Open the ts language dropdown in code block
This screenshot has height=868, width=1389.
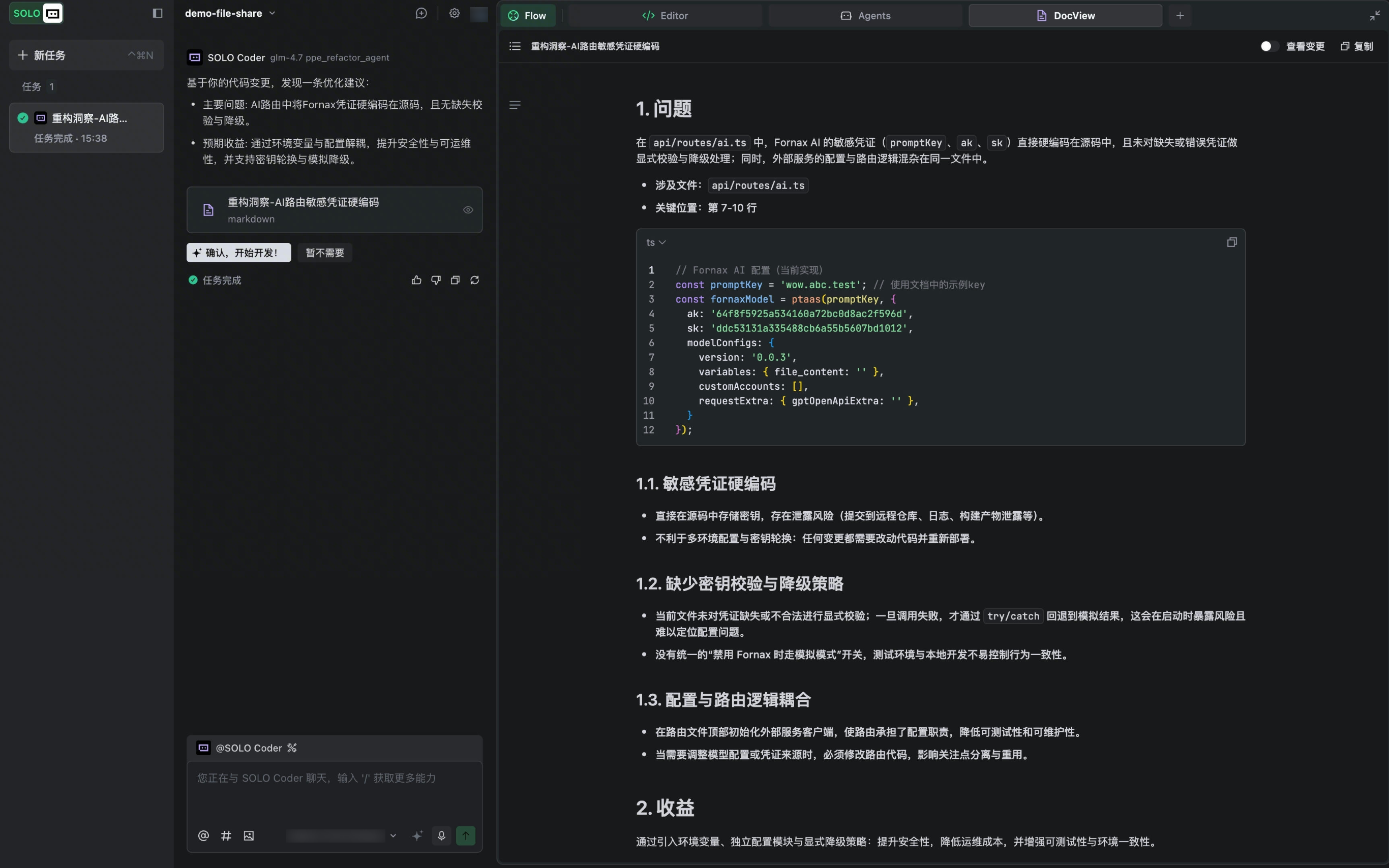656,242
